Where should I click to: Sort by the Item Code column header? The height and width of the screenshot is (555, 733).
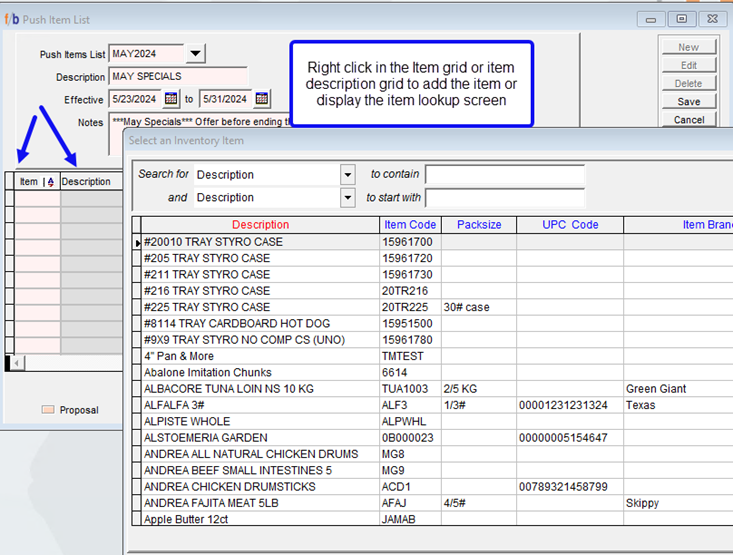point(410,225)
